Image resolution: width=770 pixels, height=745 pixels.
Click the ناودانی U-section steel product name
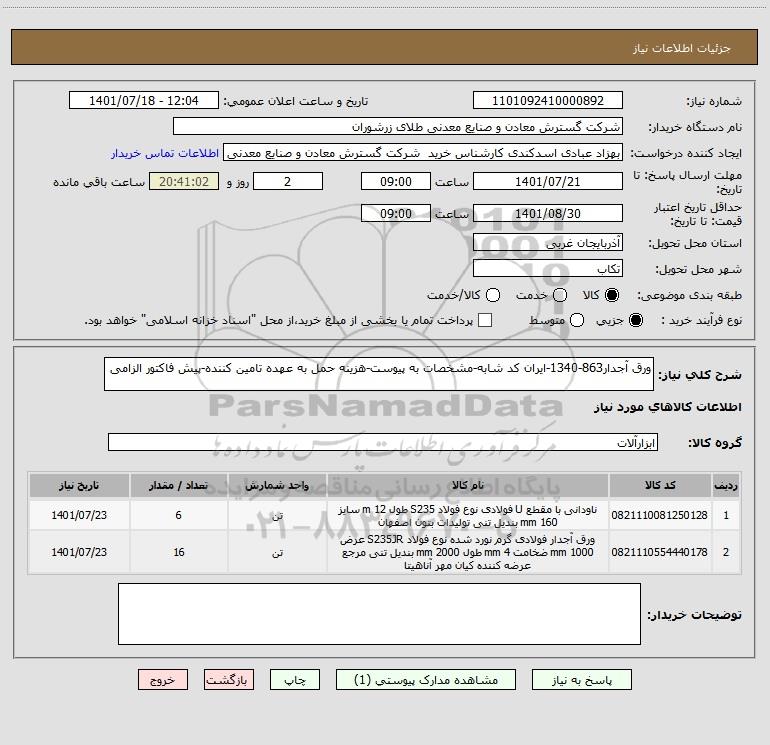tap(468, 516)
